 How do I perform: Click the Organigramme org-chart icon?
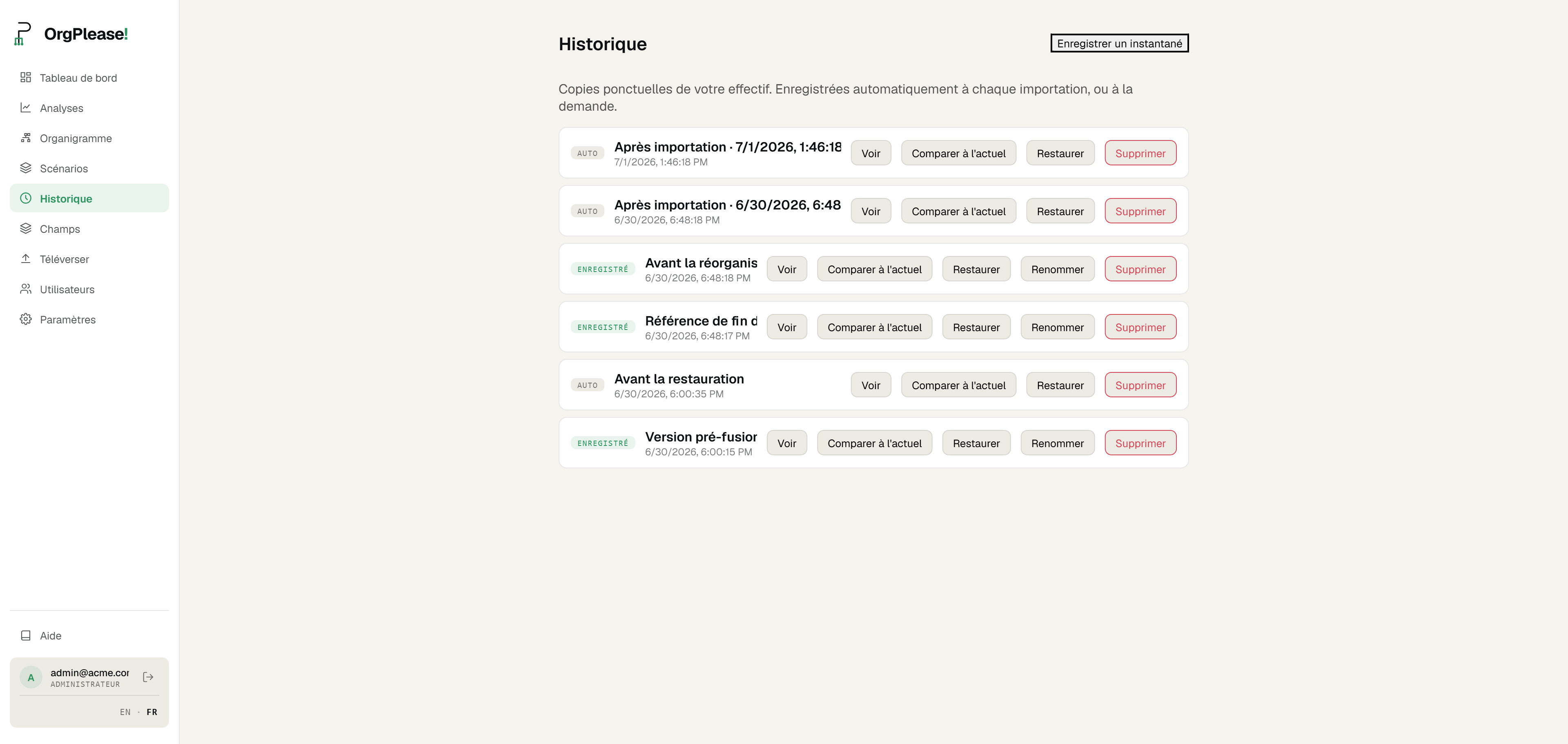coord(26,138)
